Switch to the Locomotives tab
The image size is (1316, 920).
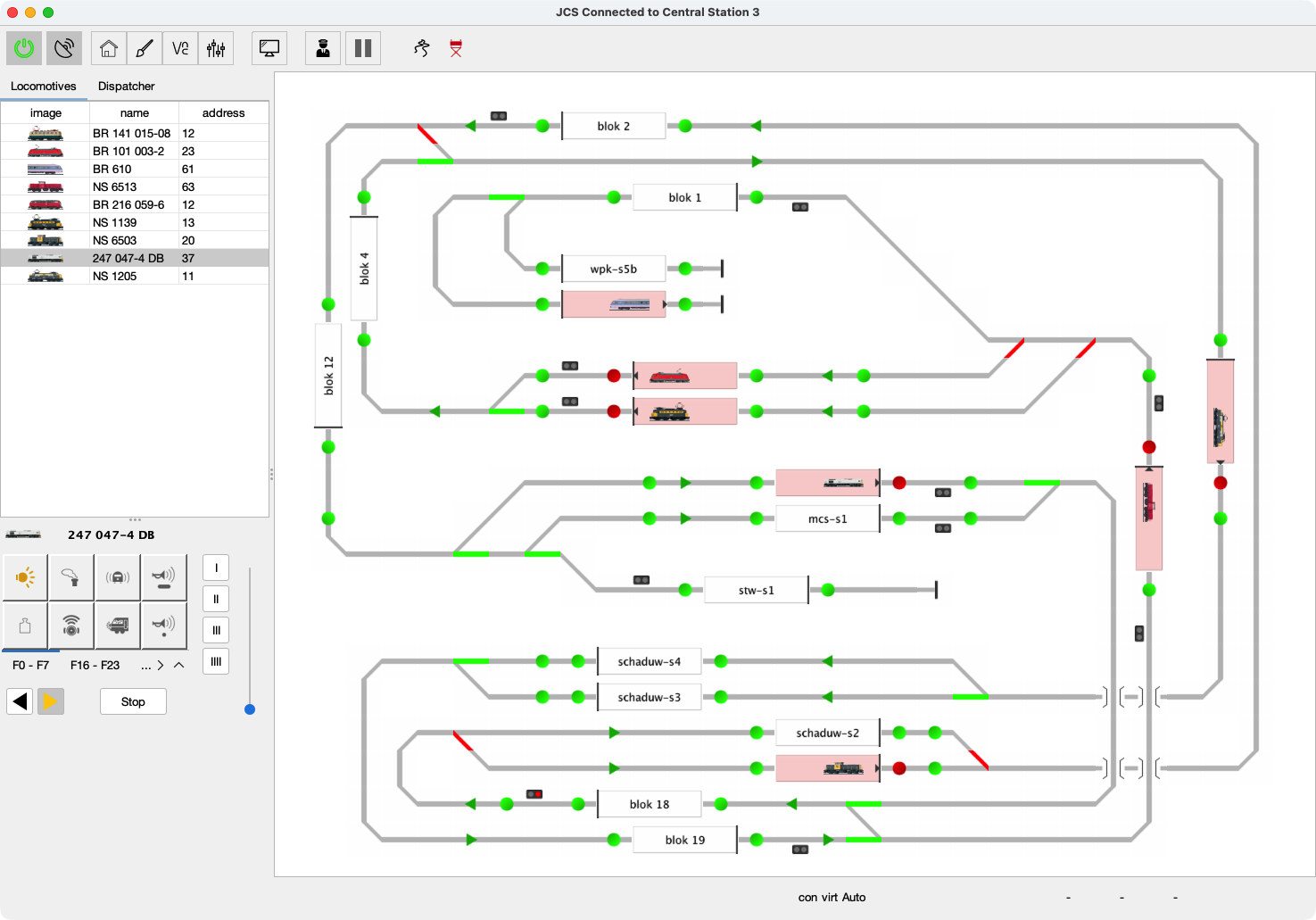(44, 87)
